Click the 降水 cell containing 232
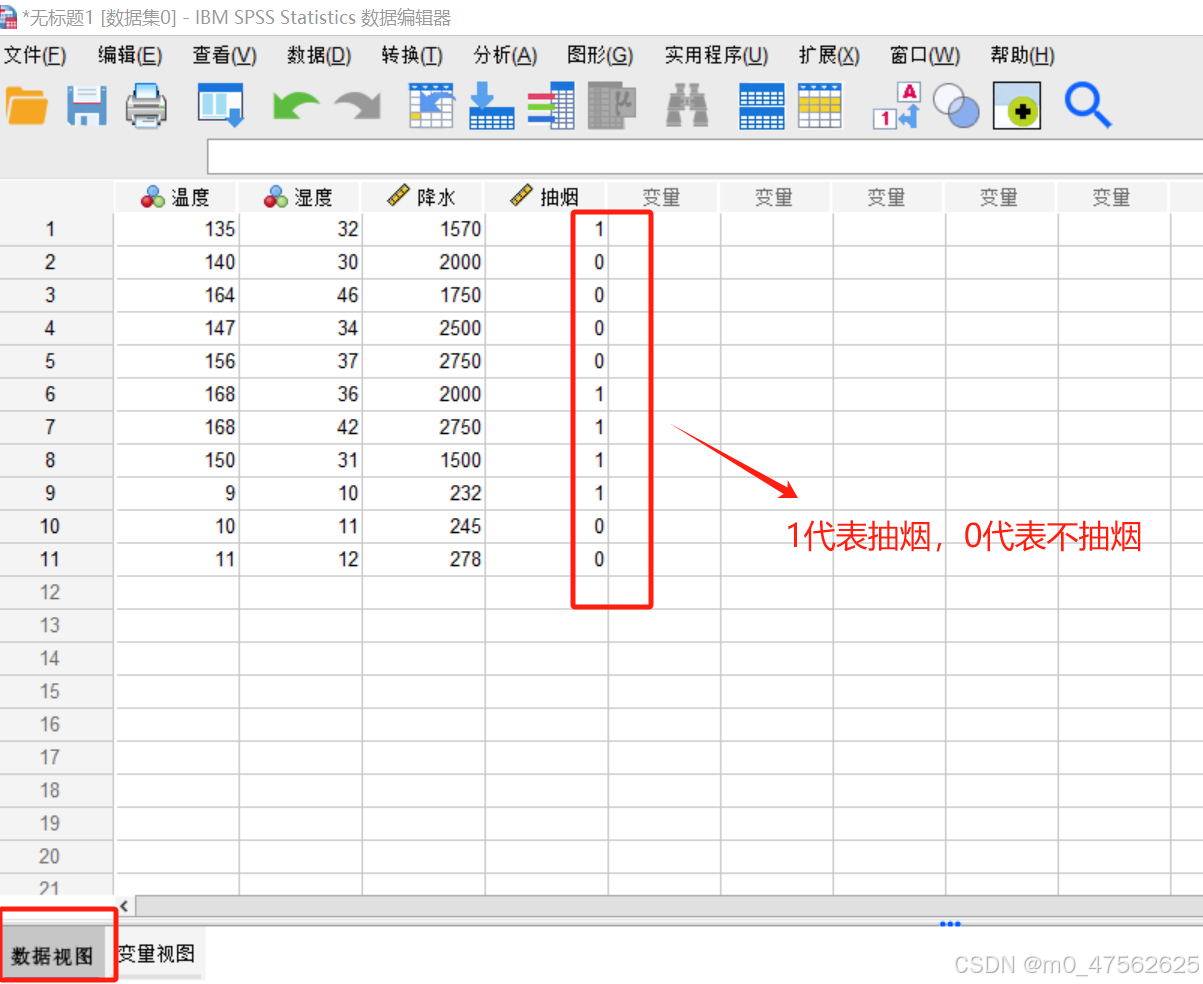Screen dimensions: 1203x984 (x=423, y=493)
